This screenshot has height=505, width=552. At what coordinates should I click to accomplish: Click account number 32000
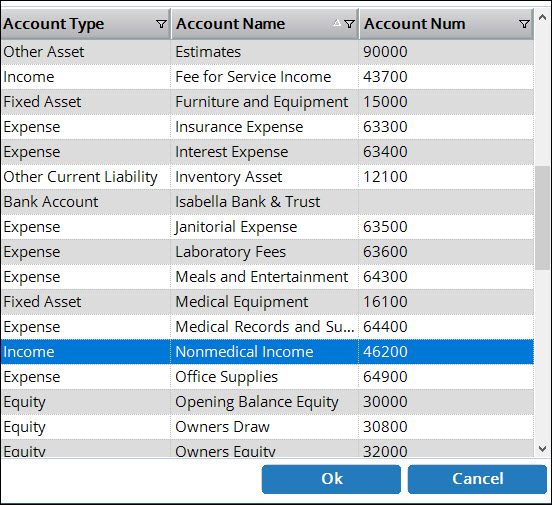click(385, 451)
